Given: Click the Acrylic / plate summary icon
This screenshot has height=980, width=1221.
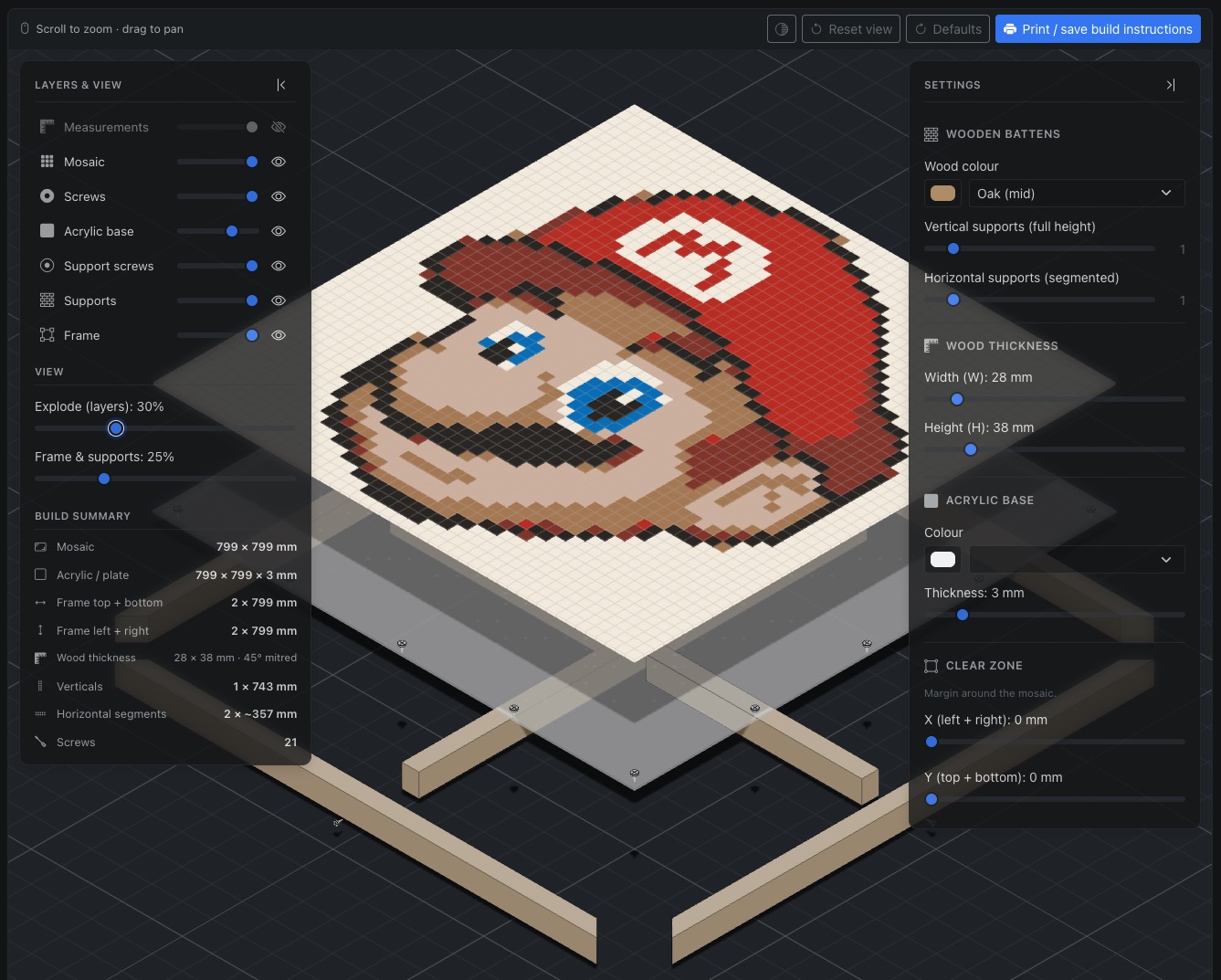Looking at the screenshot, I should point(40,574).
